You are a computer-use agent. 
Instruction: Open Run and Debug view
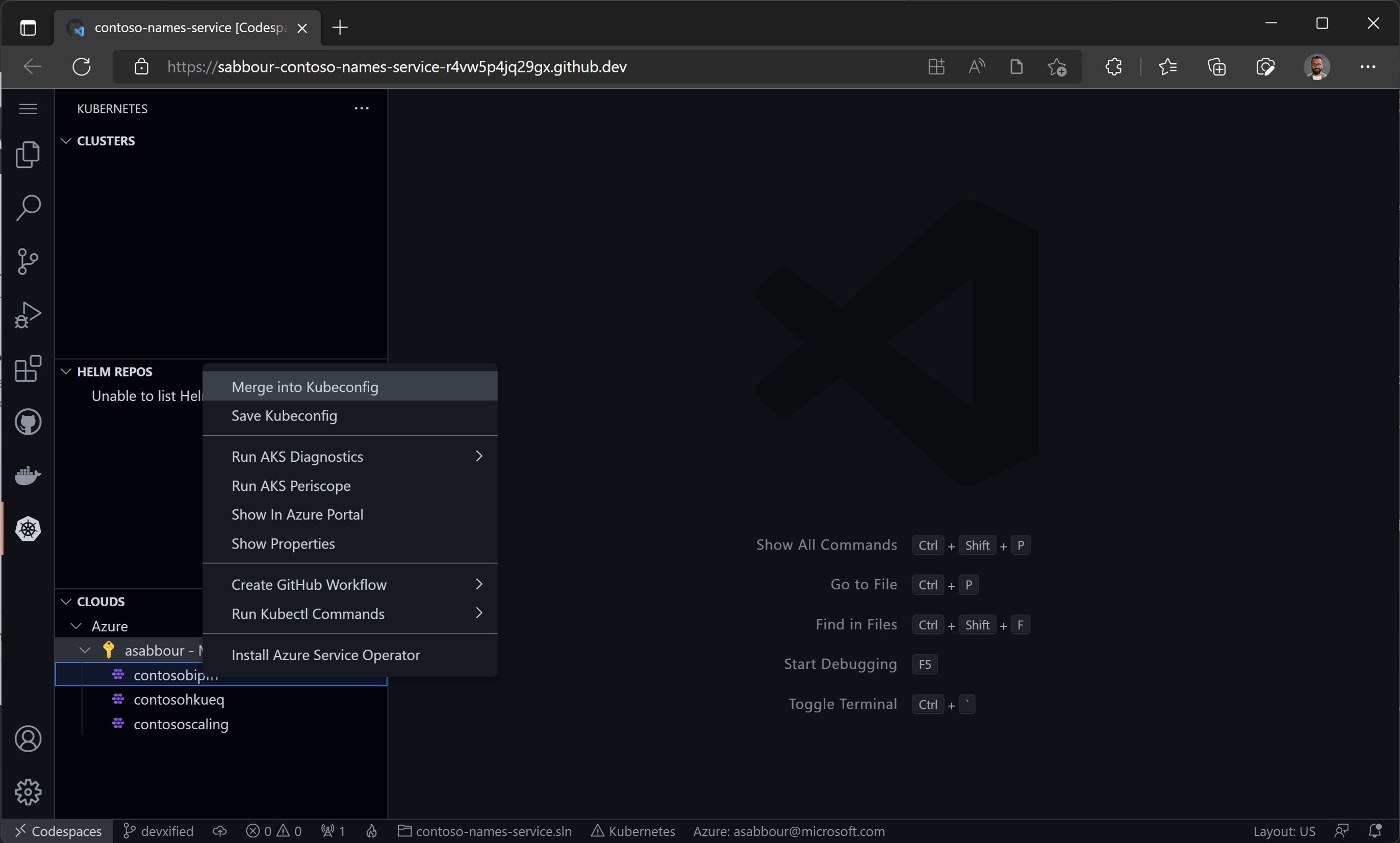point(28,315)
